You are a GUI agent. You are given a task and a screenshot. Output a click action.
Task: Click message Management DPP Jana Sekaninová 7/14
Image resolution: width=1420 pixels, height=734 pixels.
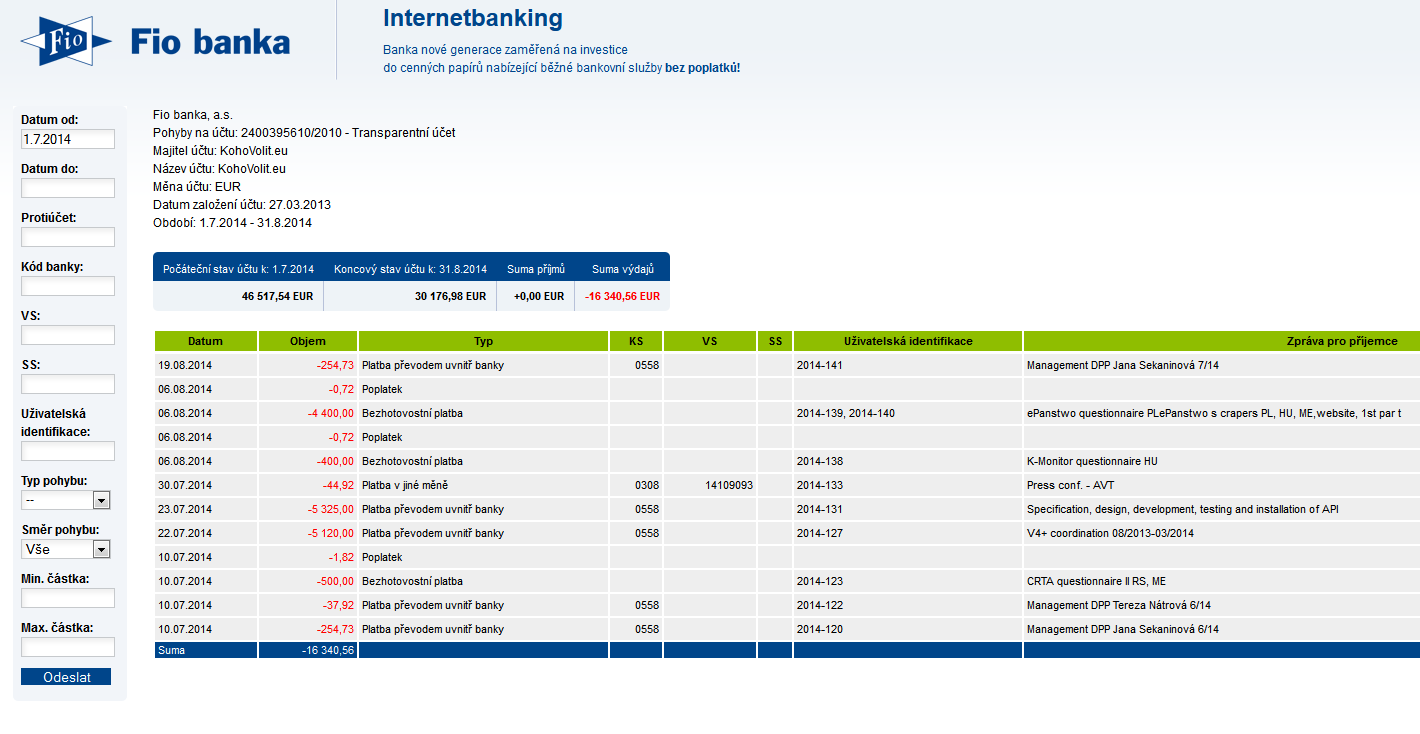1123,365
